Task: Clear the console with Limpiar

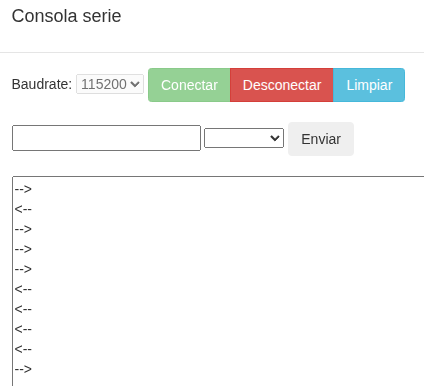Action: click(369, 85)
